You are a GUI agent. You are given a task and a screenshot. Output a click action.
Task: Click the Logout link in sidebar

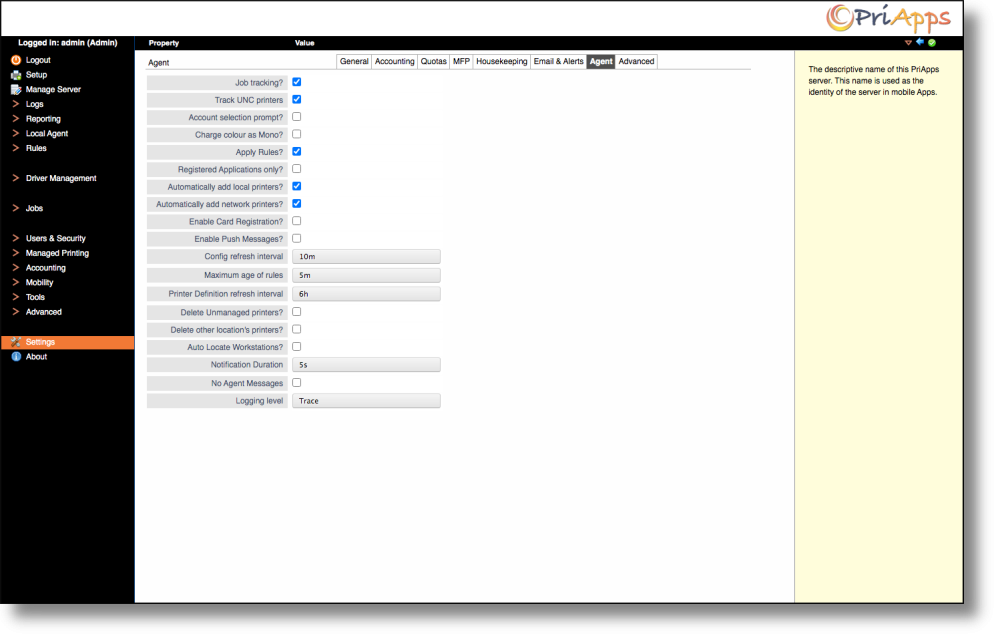coord(38,60)
